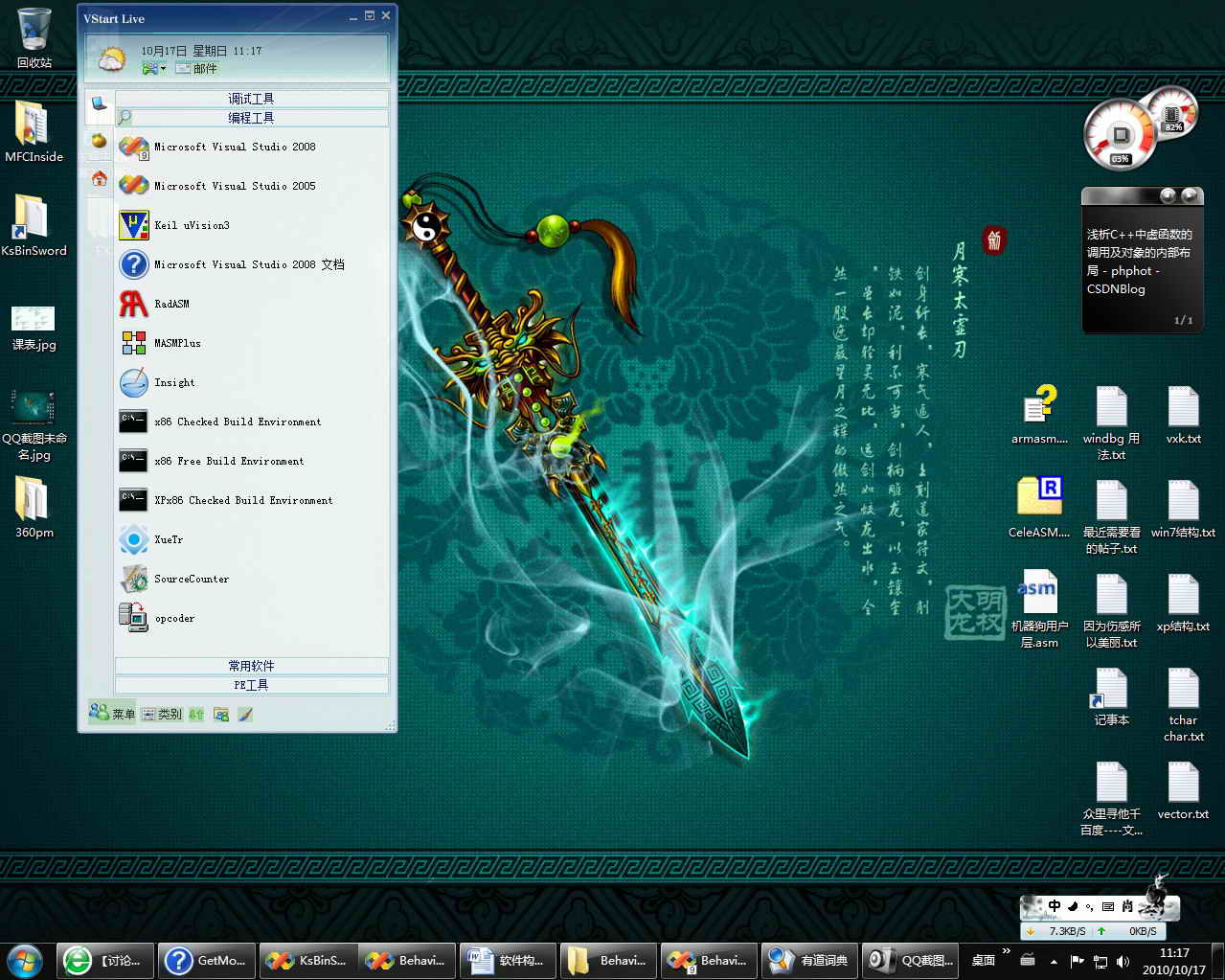Open the soft keyboard icon on IME bar
The width and height of the screenshot is (1225, 980).
pos(1108,905)
